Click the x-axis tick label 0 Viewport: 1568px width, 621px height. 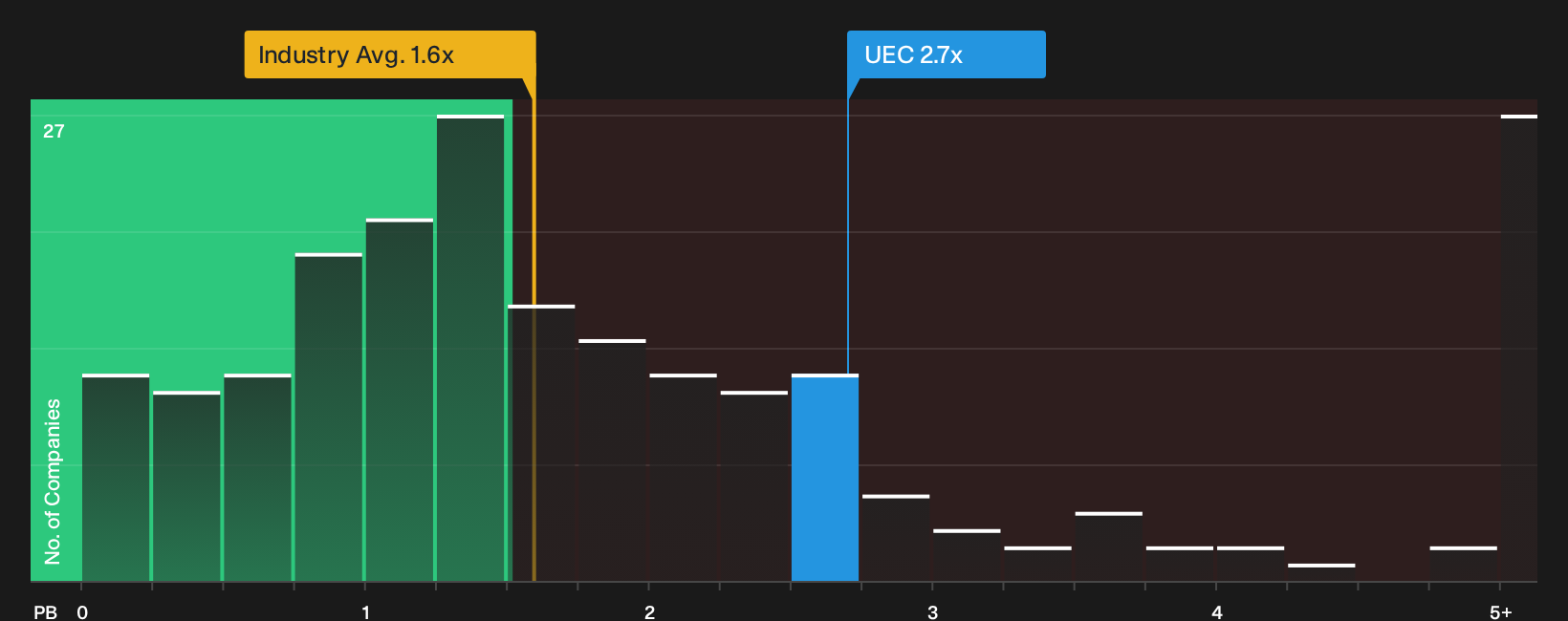tap(82, 612)
